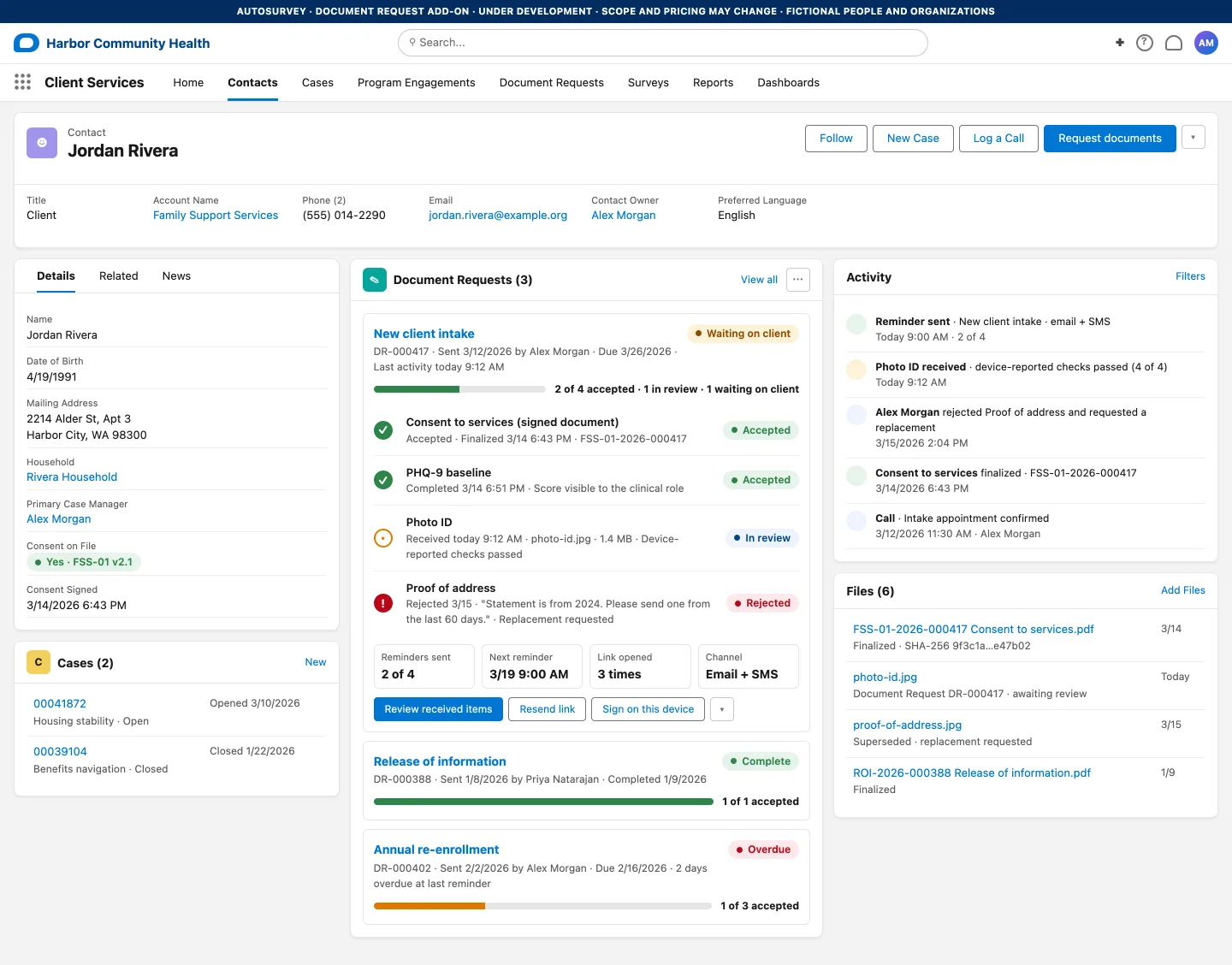This screenshot has height=965, width=1232.
Task: Click the Review received items button
Action: [438, 709]
